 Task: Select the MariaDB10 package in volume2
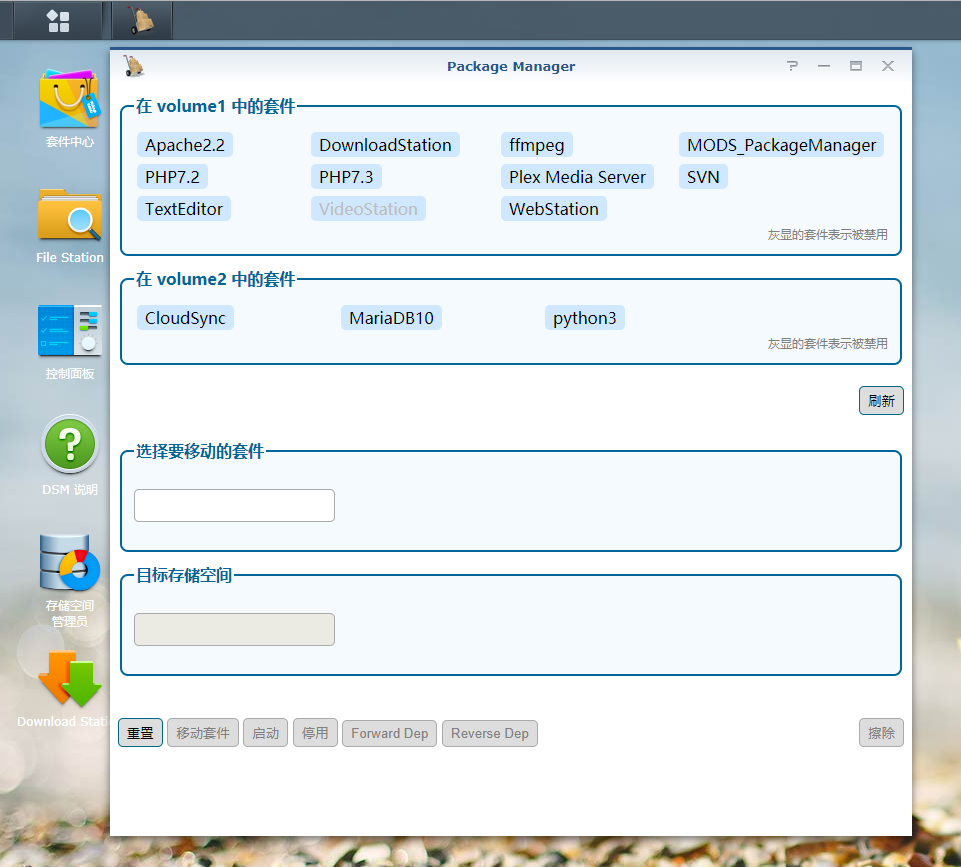coord(391,318)
